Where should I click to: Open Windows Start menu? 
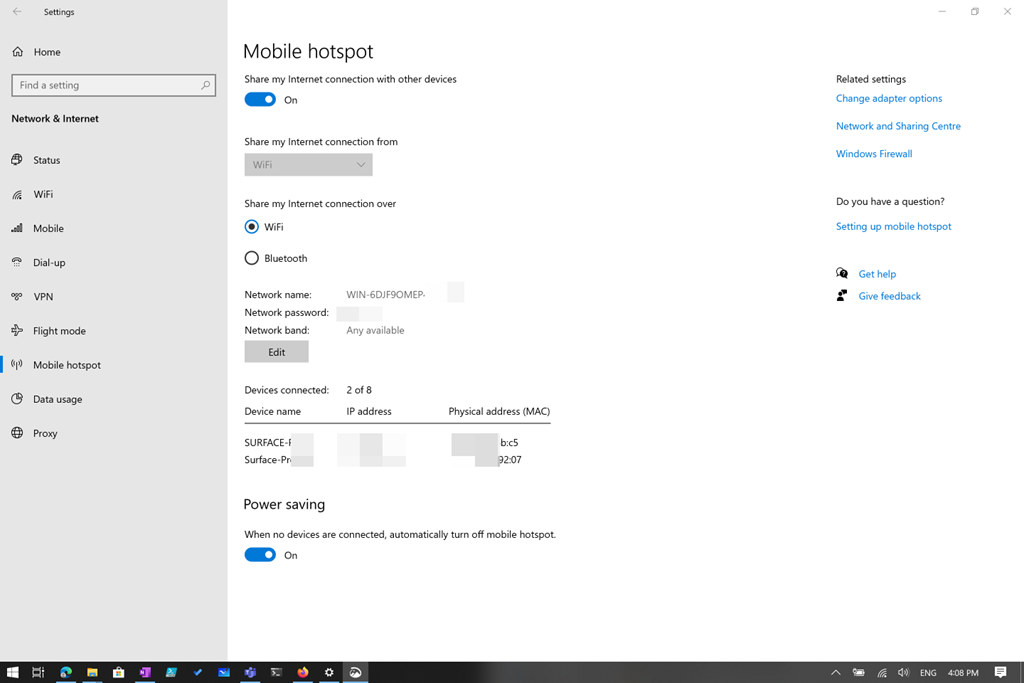coord(13,673)
